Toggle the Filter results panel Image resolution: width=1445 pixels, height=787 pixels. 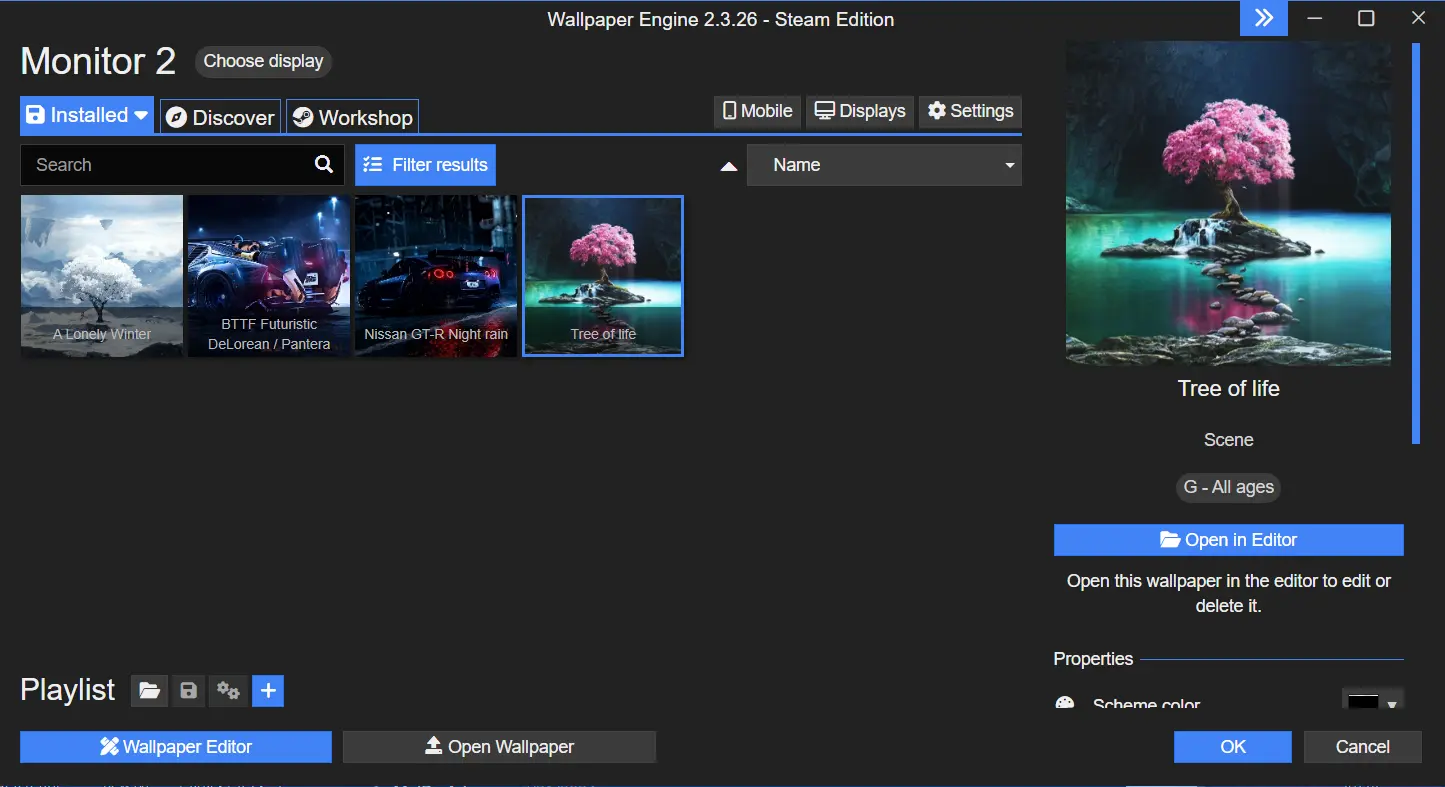425,165
